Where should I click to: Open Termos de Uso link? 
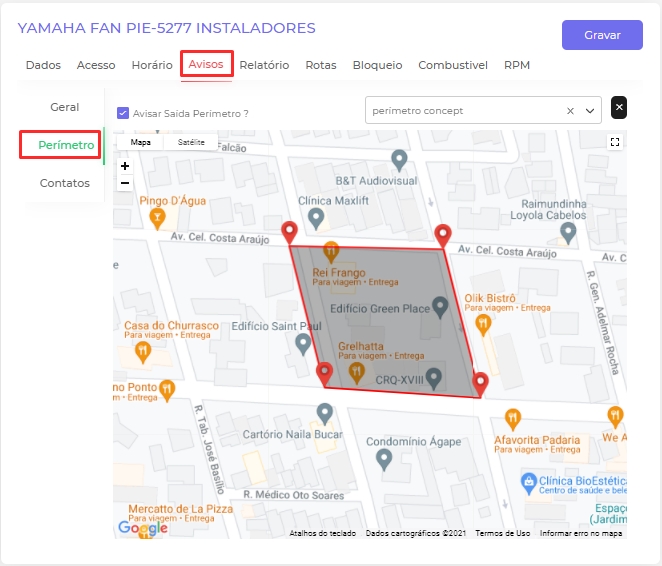pos(502,533)
